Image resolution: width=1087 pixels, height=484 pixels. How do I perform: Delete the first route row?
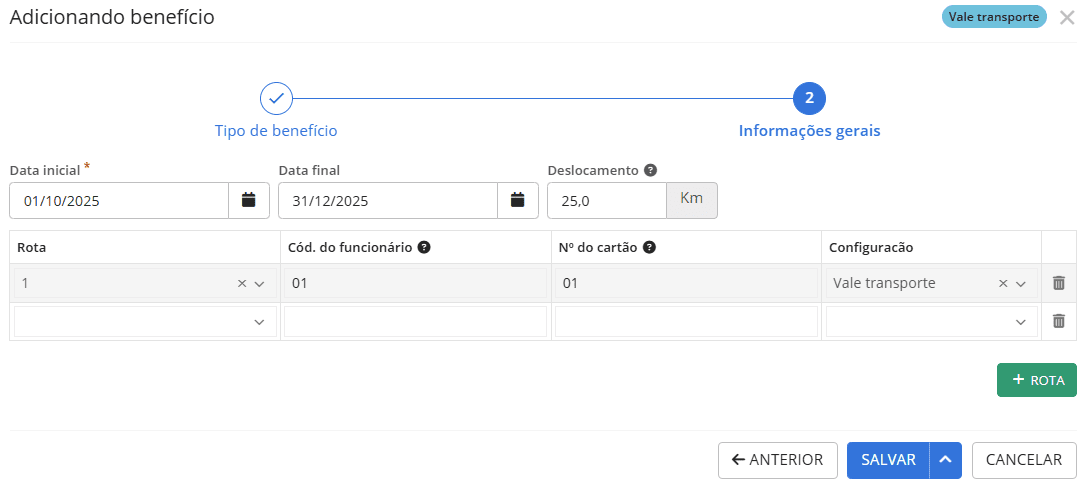1059,283
